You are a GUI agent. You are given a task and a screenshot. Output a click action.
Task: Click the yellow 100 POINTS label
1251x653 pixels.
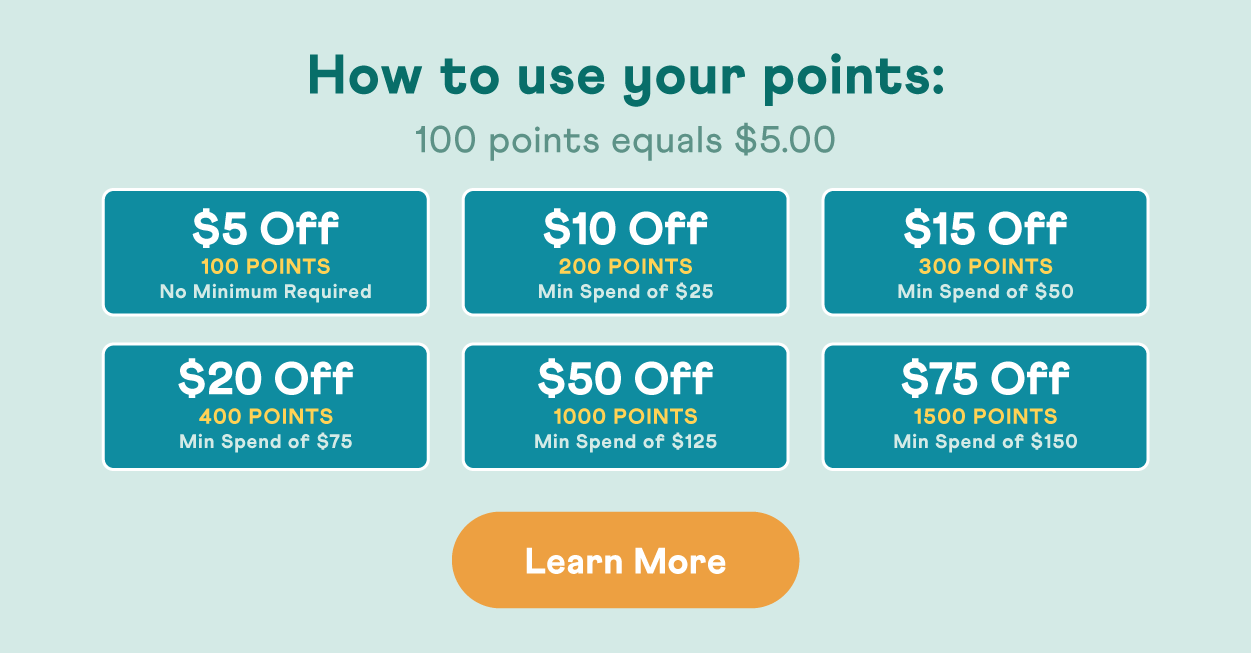pos(265,267)
